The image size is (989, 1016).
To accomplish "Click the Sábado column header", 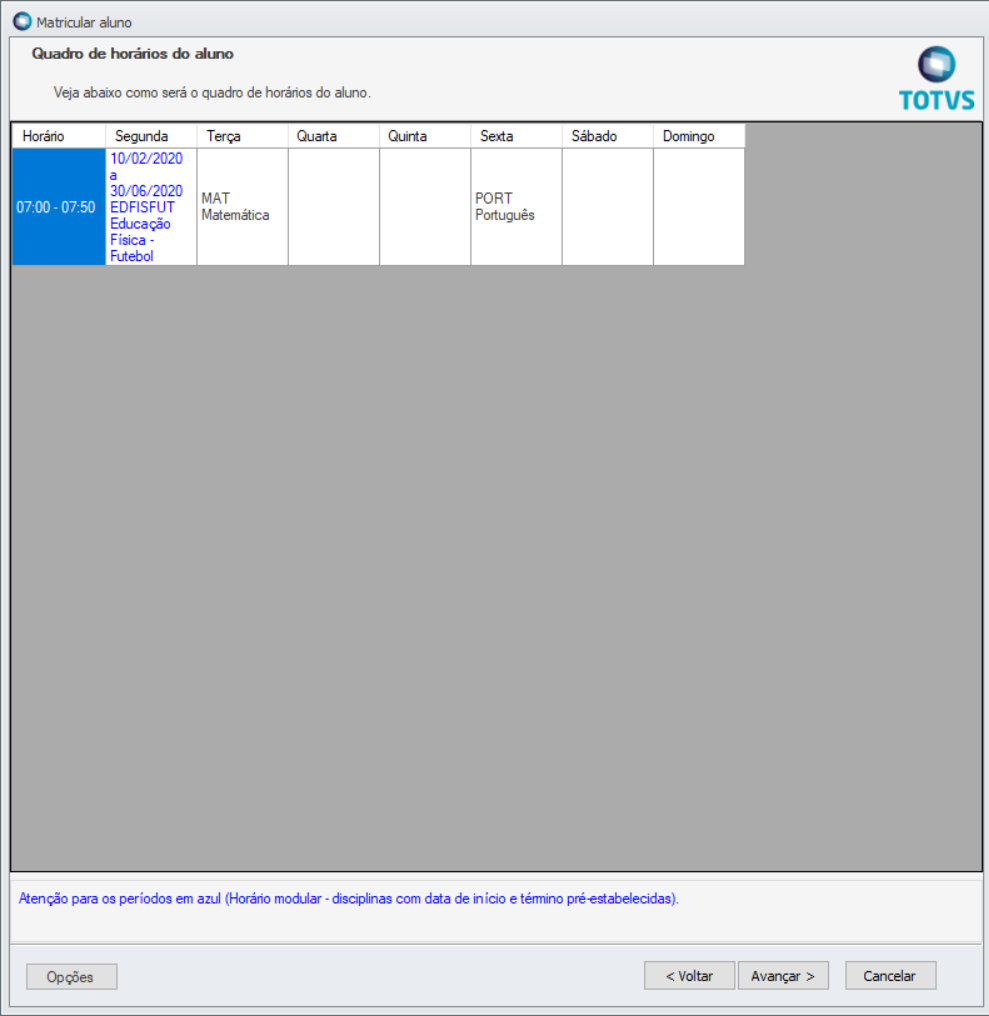I will [x=608, y=136].
